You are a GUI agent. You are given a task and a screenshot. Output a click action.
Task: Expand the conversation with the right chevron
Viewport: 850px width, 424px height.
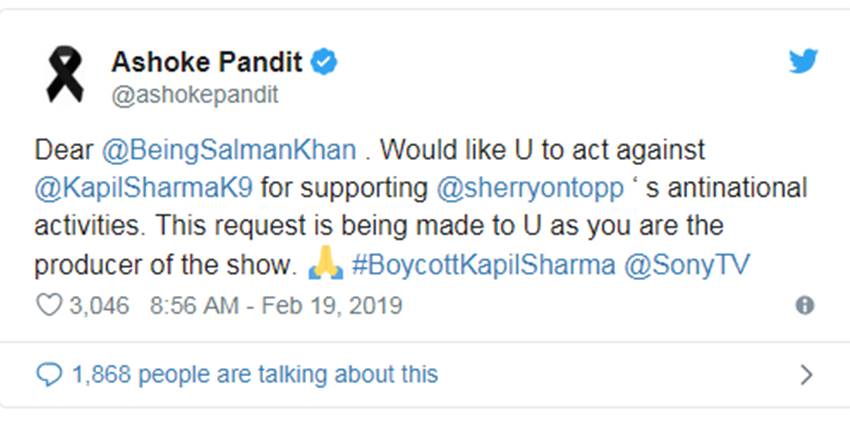click(806, 375)
